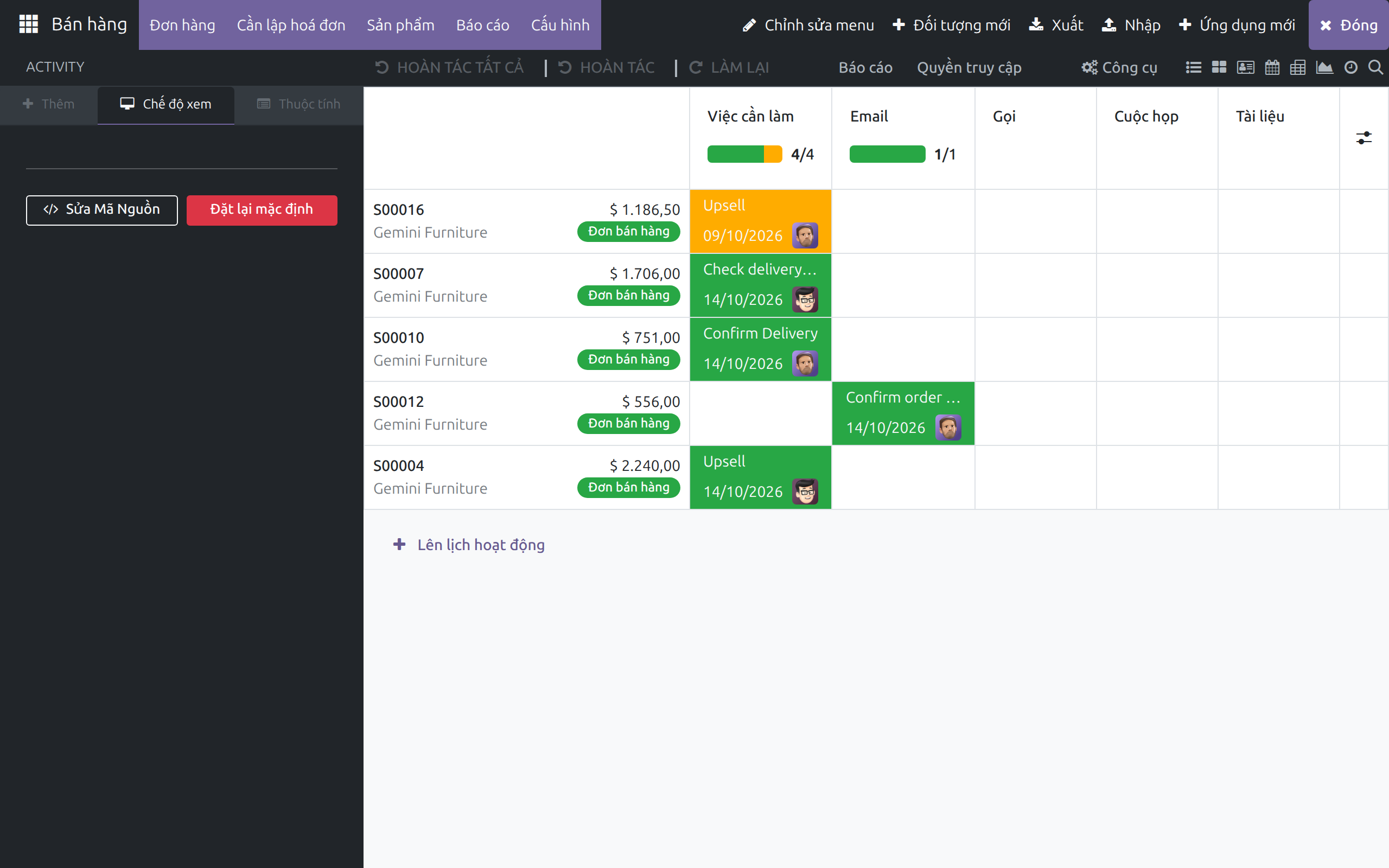Open order row S00007
The width and height of the screenshot is (1389, 868).
click(526, 285)
